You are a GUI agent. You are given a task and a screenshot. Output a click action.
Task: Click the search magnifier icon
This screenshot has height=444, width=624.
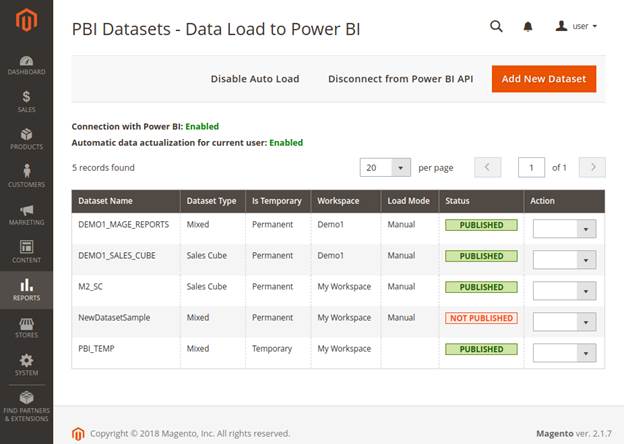pyautogui.click(x=496, y=26)
